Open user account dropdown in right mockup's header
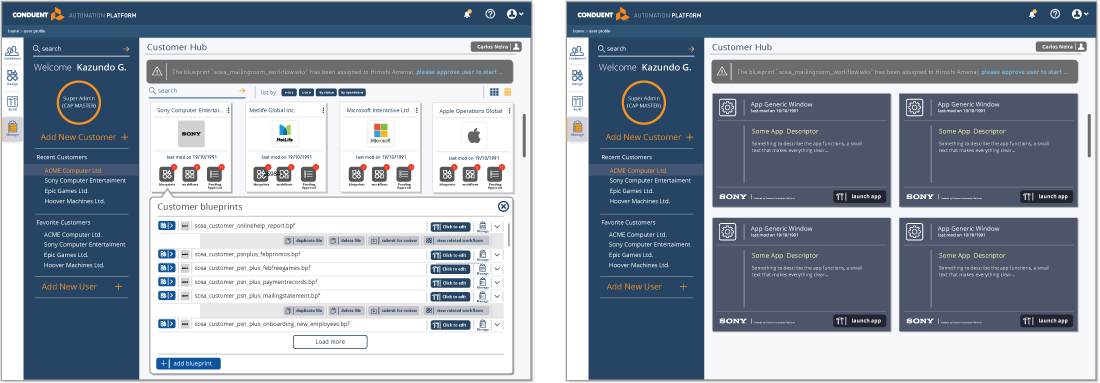The width and height of the screenshot is (1100, 383). pyautogui.click(x=1081, y=14)
